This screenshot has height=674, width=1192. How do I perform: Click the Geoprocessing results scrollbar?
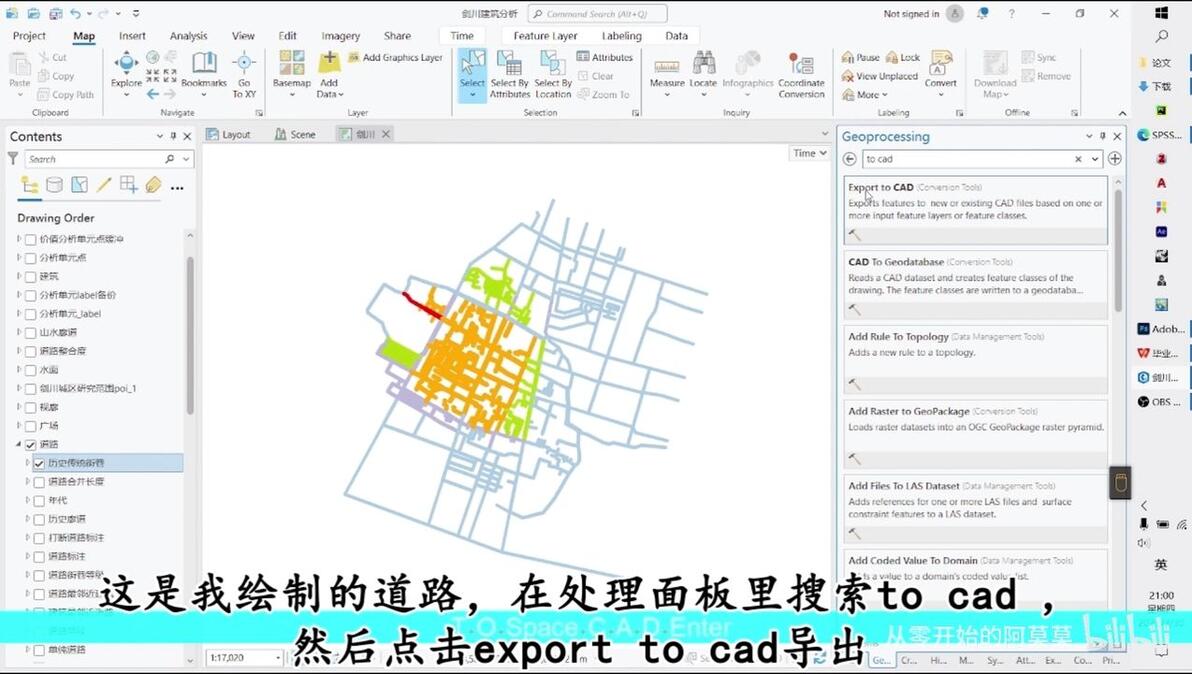pyautogui.click(x=1118, y=251)
